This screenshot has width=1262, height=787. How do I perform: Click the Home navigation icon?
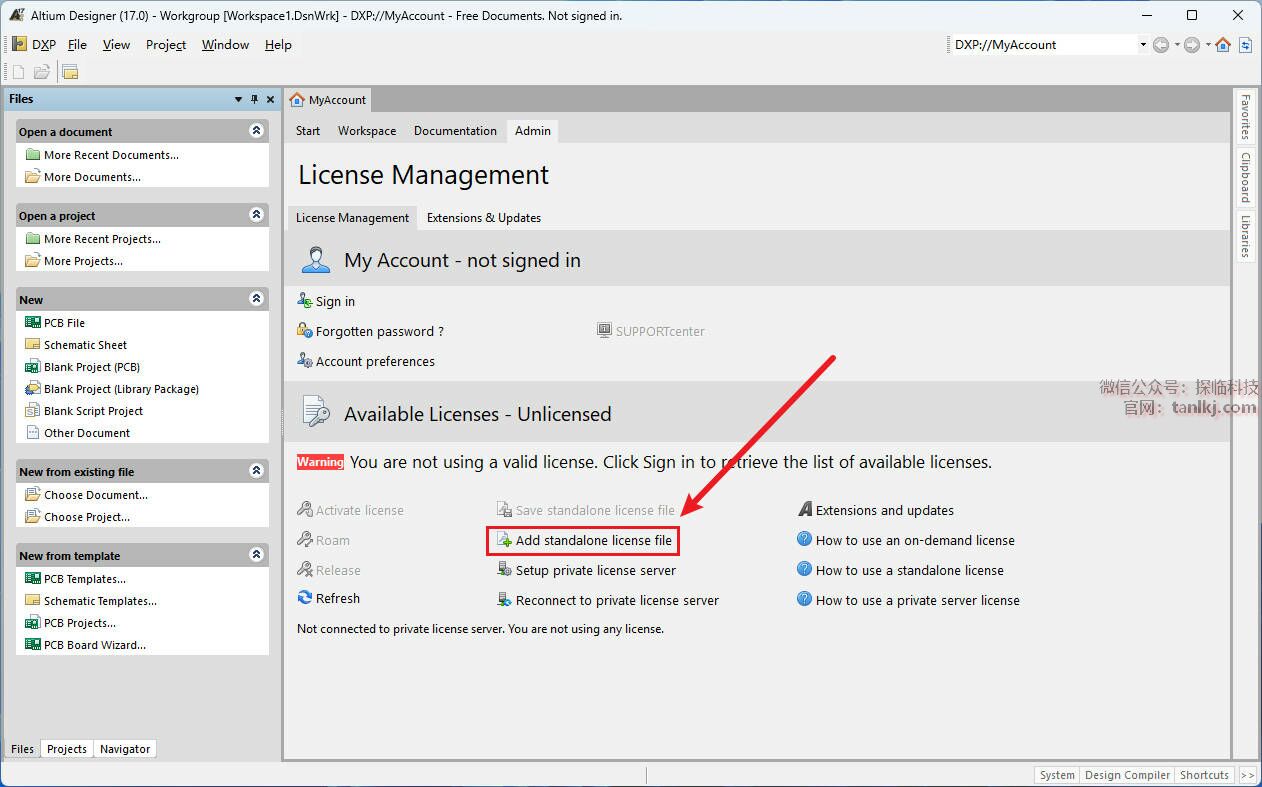pos(1222,45)
